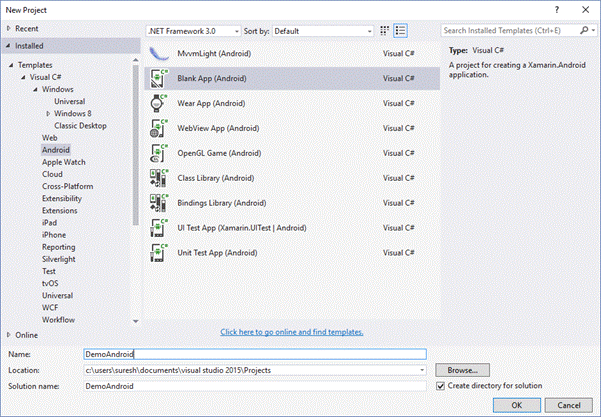601x417 pixels.
Task: Collapse the Windows tree node
Action: click(35, 89)
